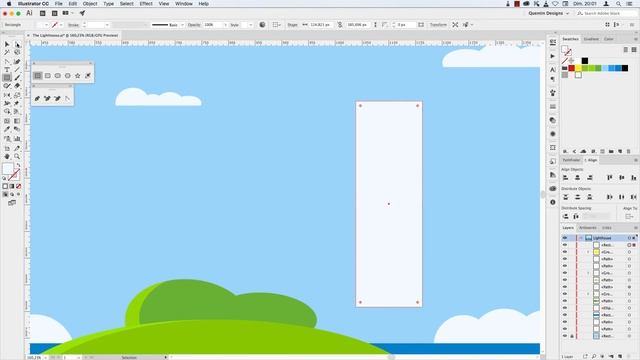The height and width of the screenshot is (360, 640).
Task: Pick Anchor Point tool in floating pen panel
Action: tap(67, 98)
